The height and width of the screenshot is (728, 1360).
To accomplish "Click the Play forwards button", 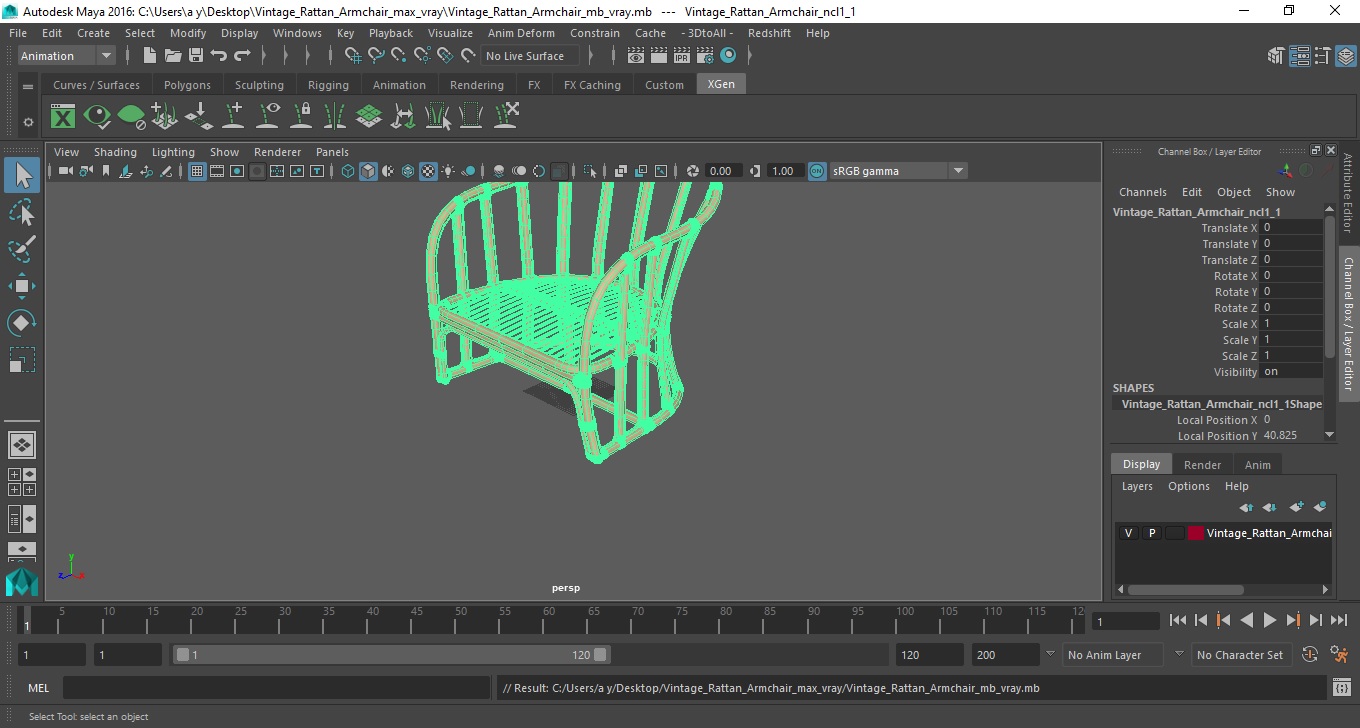I will (x=1269, y=621).
